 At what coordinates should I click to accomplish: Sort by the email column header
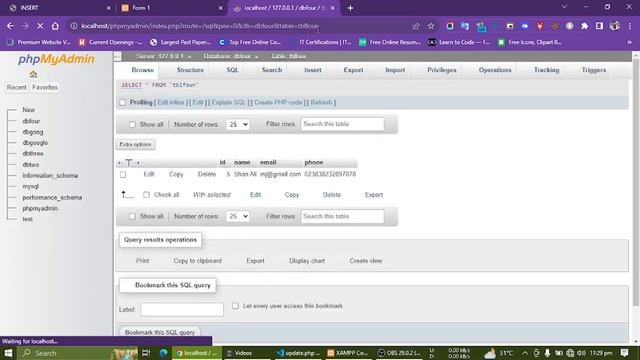(x=268, y=162)
